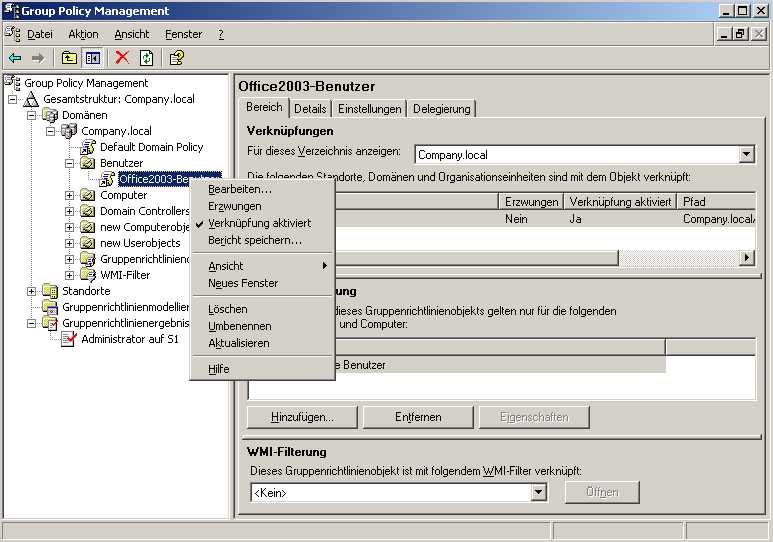The image size is (773, 542).
Task: Click the links list scroll right arrow
Action: pos(747,258)
